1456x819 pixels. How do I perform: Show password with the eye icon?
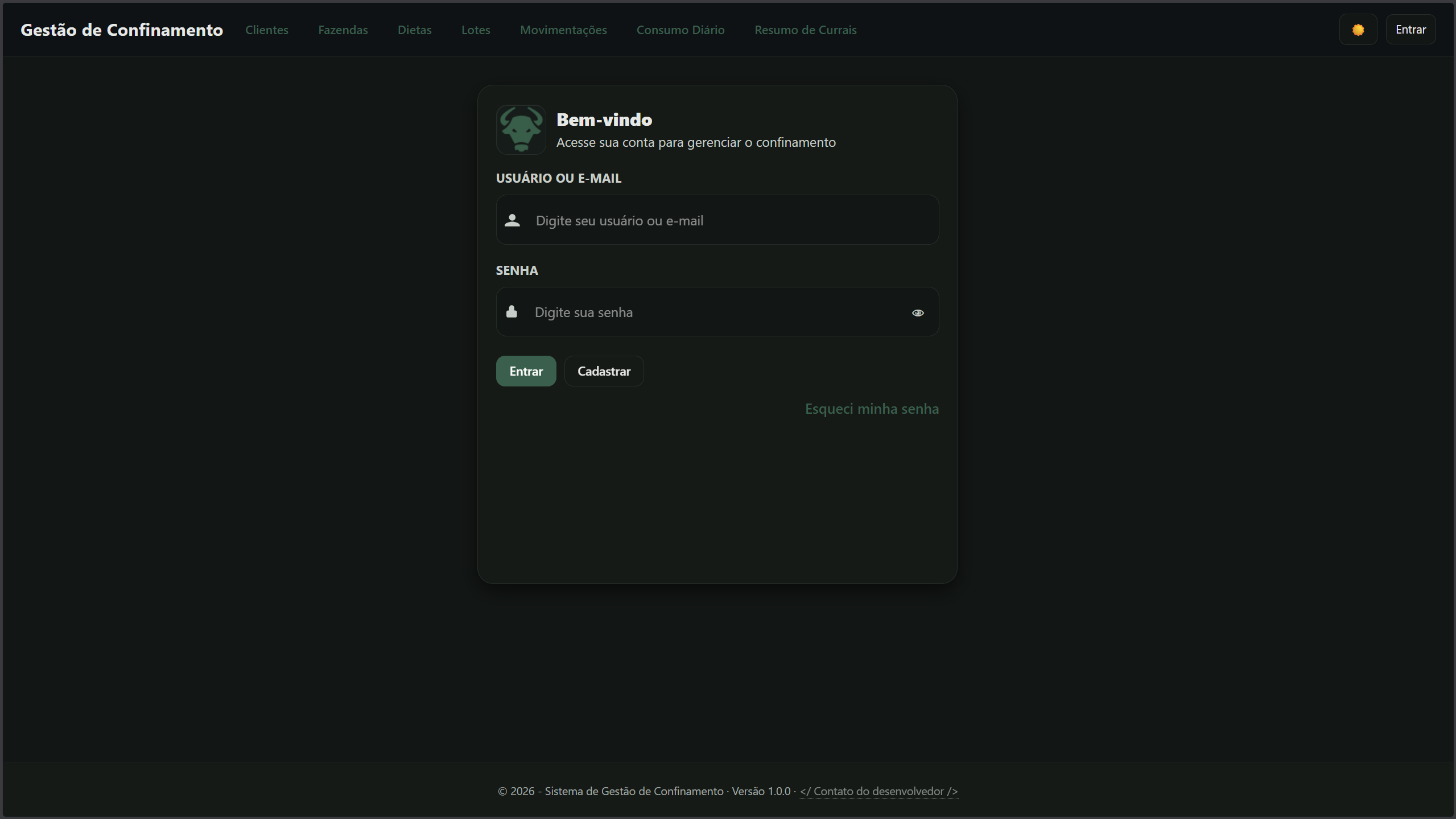point(917,312)
